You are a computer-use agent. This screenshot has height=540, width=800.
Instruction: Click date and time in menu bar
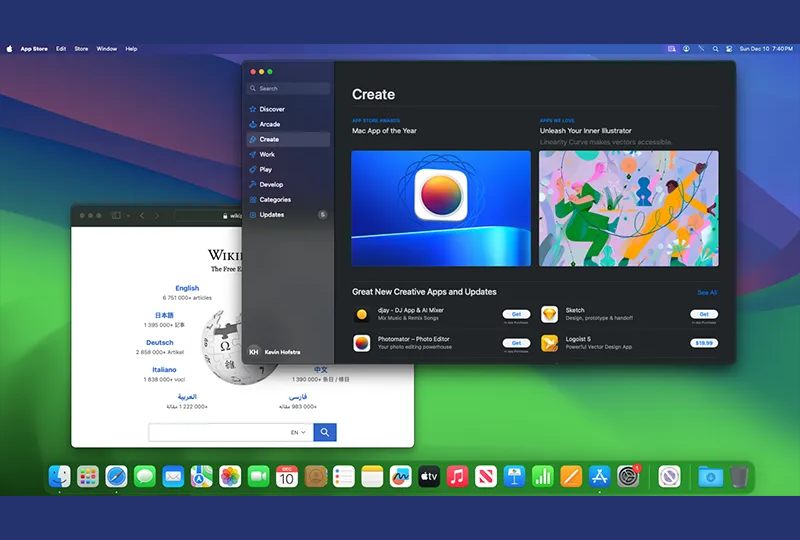click(x=766, y=49)
